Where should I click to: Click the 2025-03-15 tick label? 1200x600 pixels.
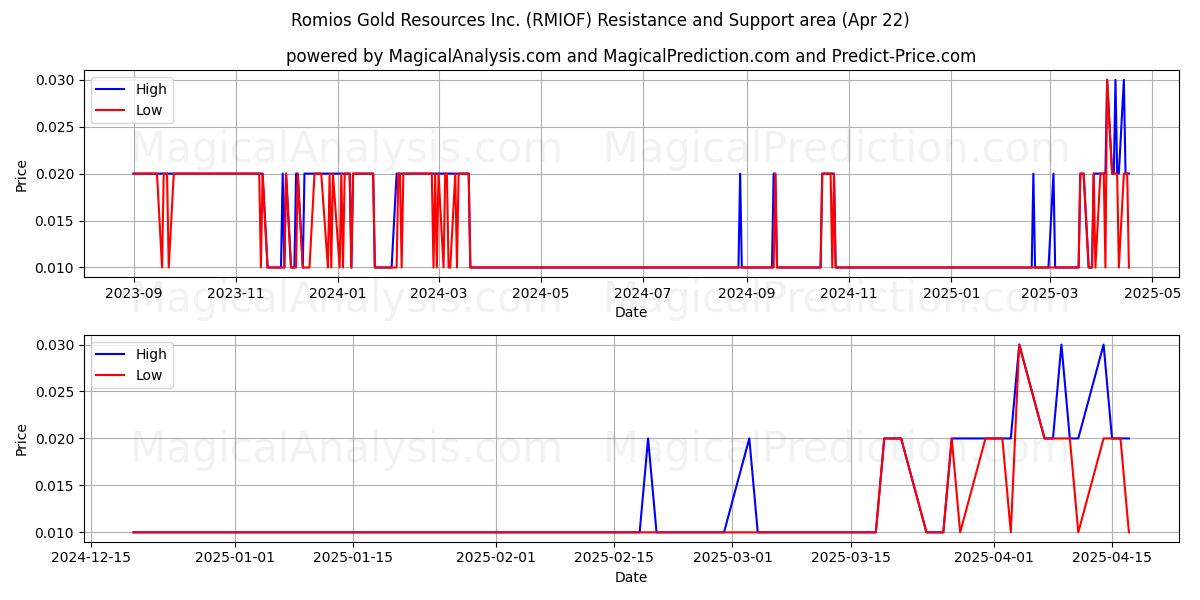click(x=849, y=558)
